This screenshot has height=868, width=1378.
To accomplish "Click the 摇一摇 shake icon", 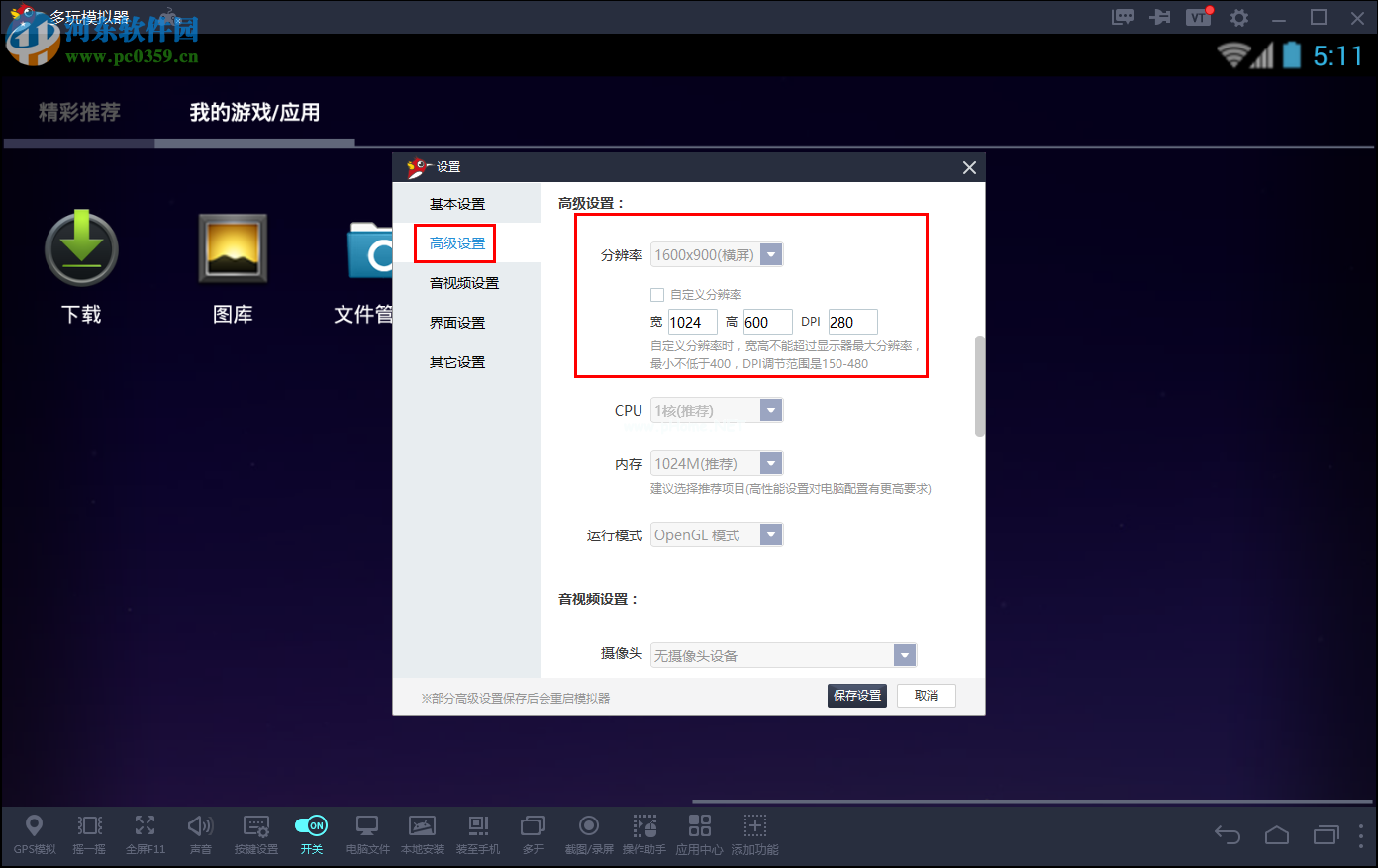I will [x=89, y=833].
